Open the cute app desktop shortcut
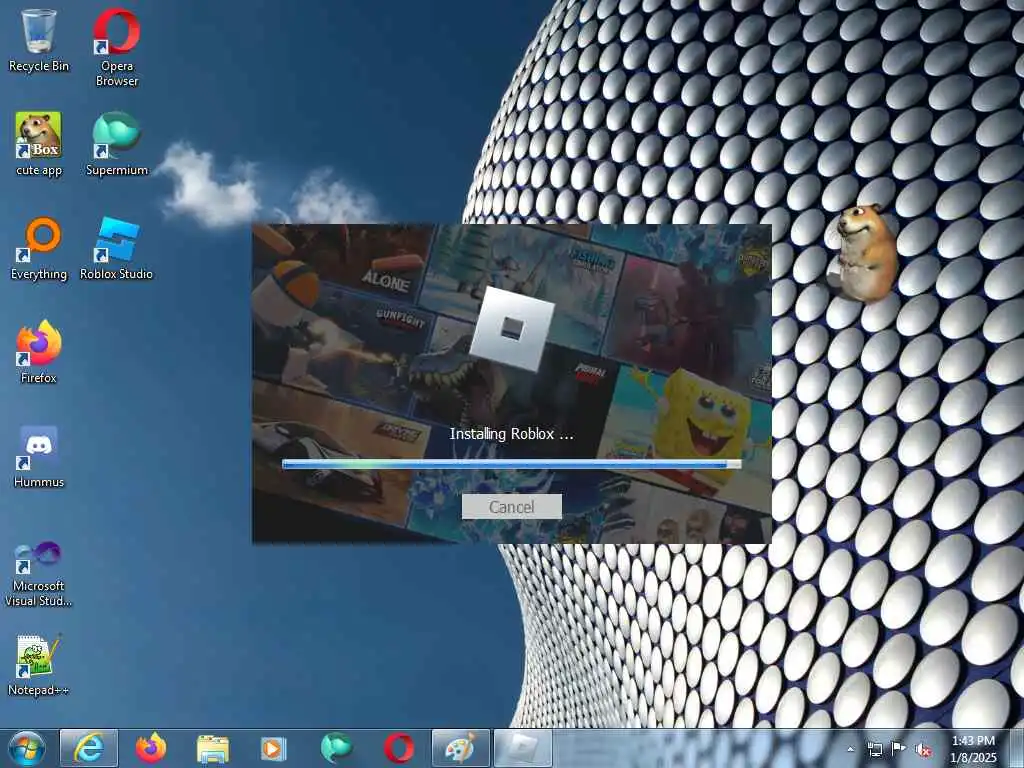This screenshot has height=768, width=1024. tap(39, 144)
